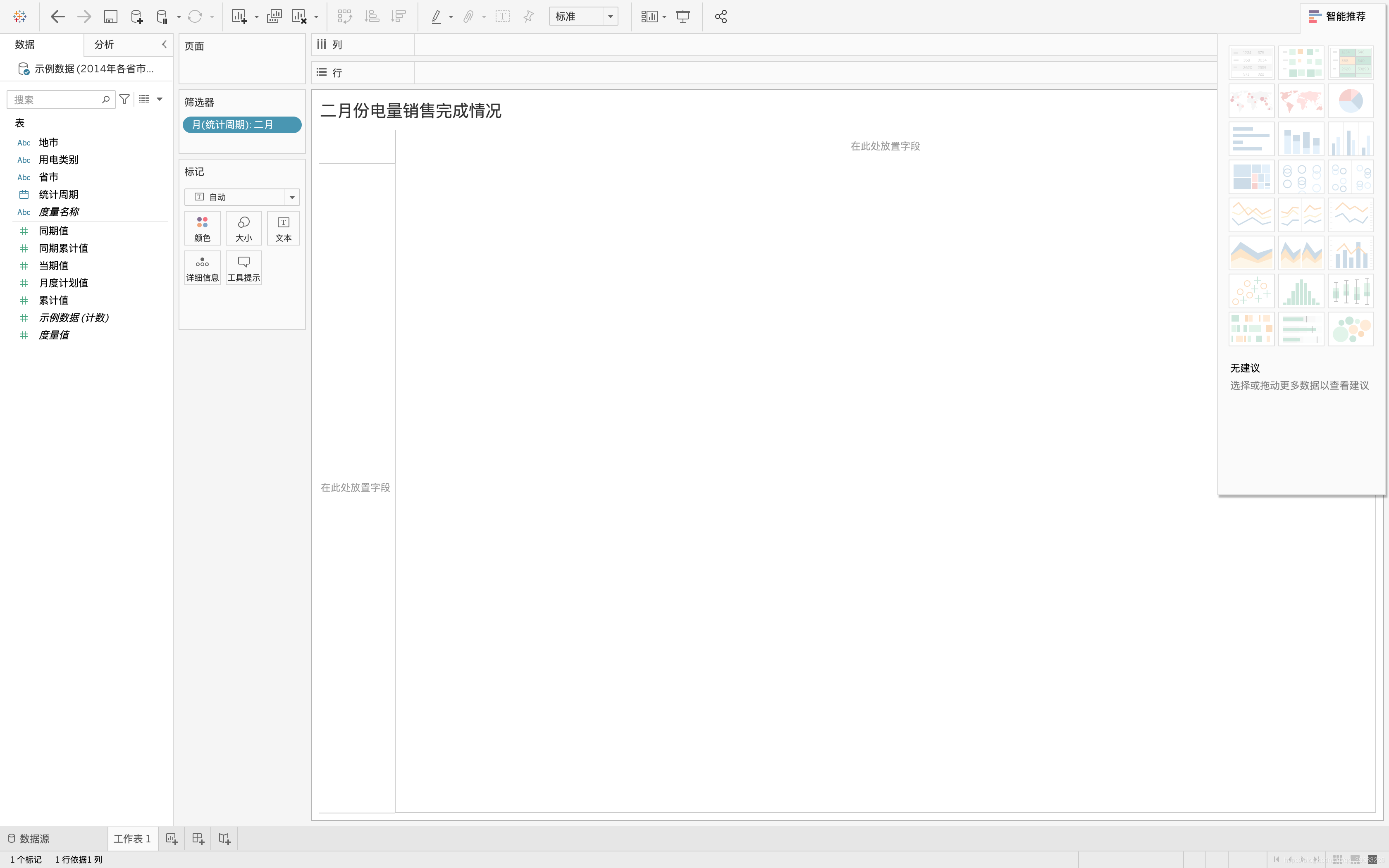Click the save workbook icon

point(110,17)
